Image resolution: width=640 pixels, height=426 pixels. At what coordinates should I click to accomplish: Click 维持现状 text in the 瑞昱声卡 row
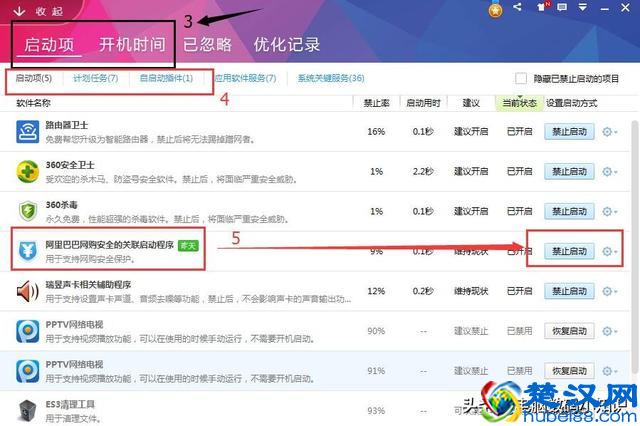pyautogui.click(x=471, y=291)
